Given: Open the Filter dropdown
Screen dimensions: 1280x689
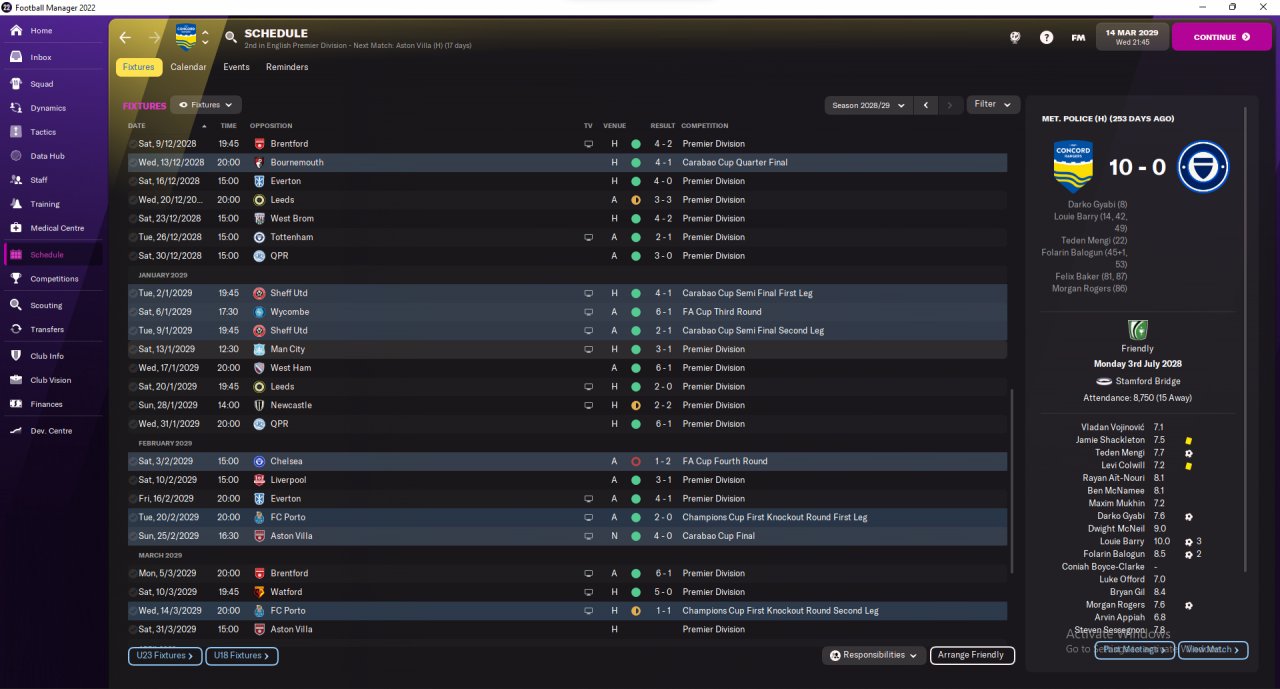Looking at the screenshot, I should coord(993,104).
